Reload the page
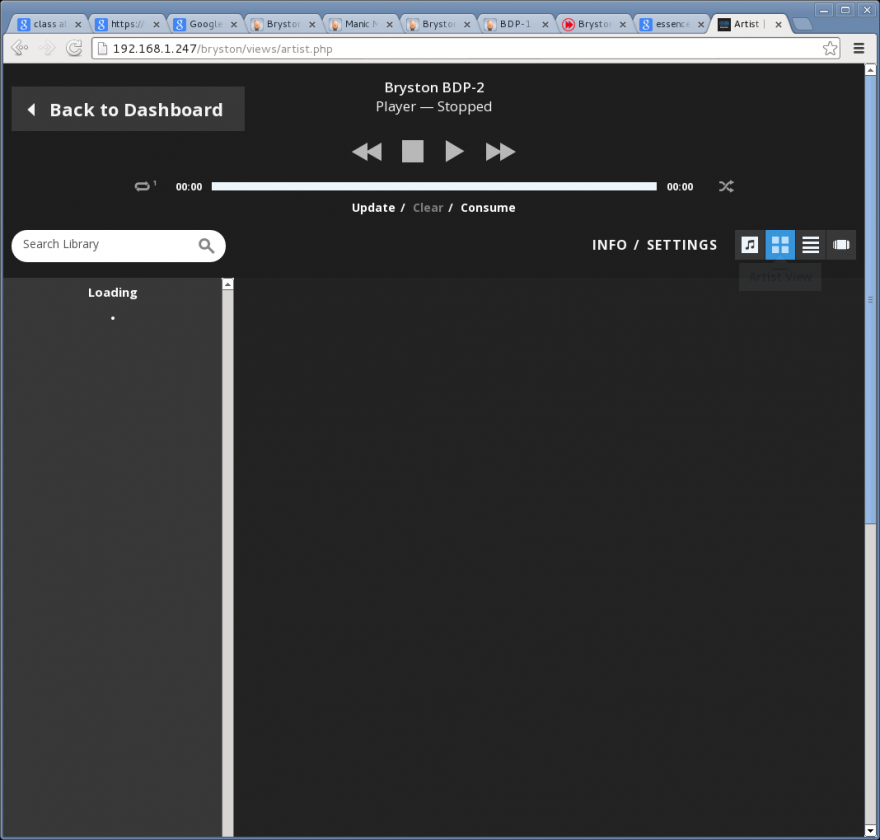The height and width of the screenshot is (840, 880). click(x=74, y=48)
